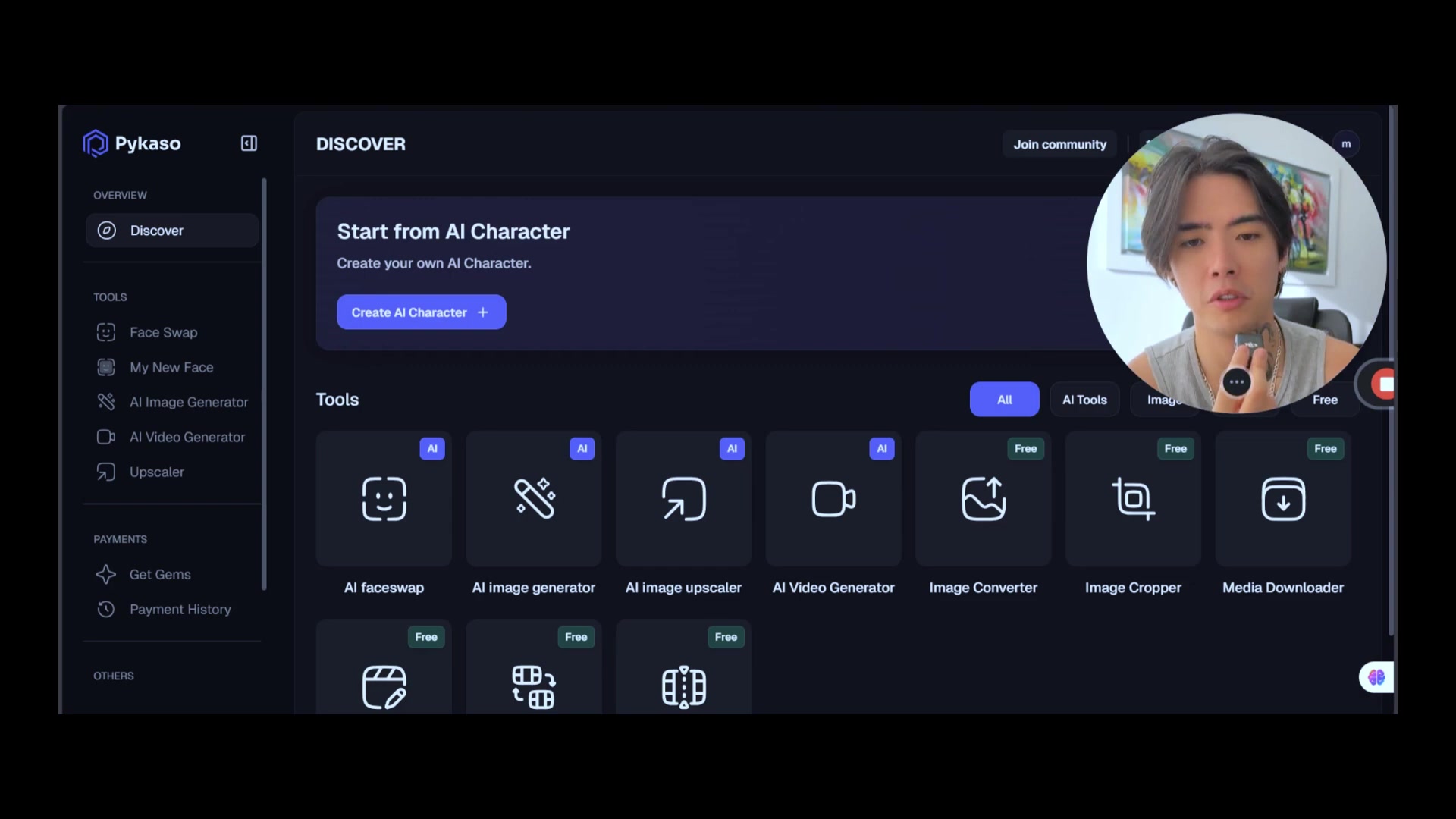Open the user avatar 'm' menu
This screenshot has width=1456, height=819.
[1346, 143]
